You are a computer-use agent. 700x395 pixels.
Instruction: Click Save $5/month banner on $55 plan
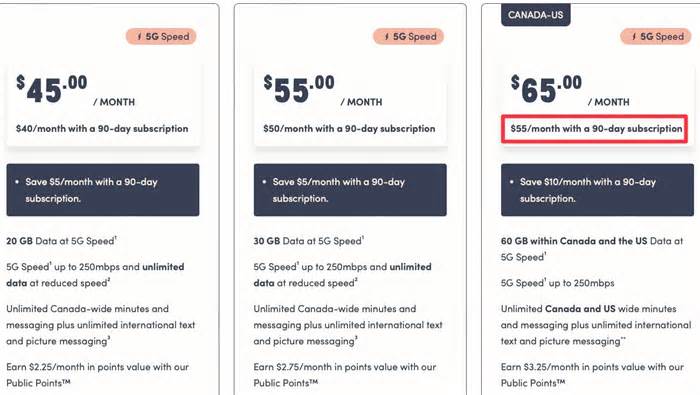tap(350, 190)
